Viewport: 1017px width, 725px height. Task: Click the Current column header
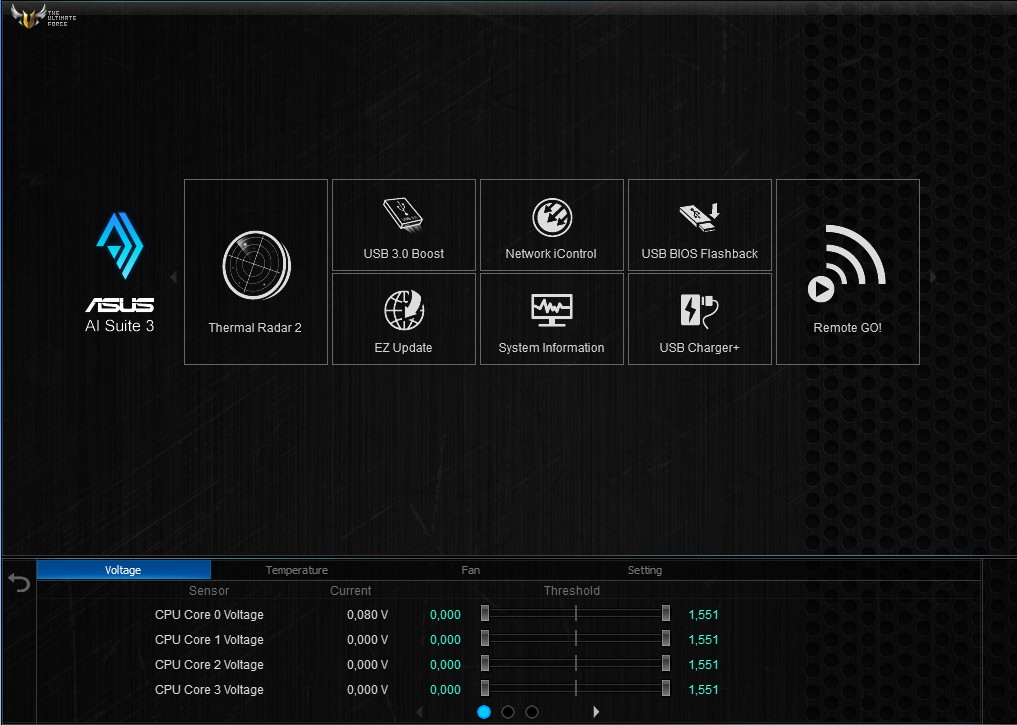coord(351,591)
